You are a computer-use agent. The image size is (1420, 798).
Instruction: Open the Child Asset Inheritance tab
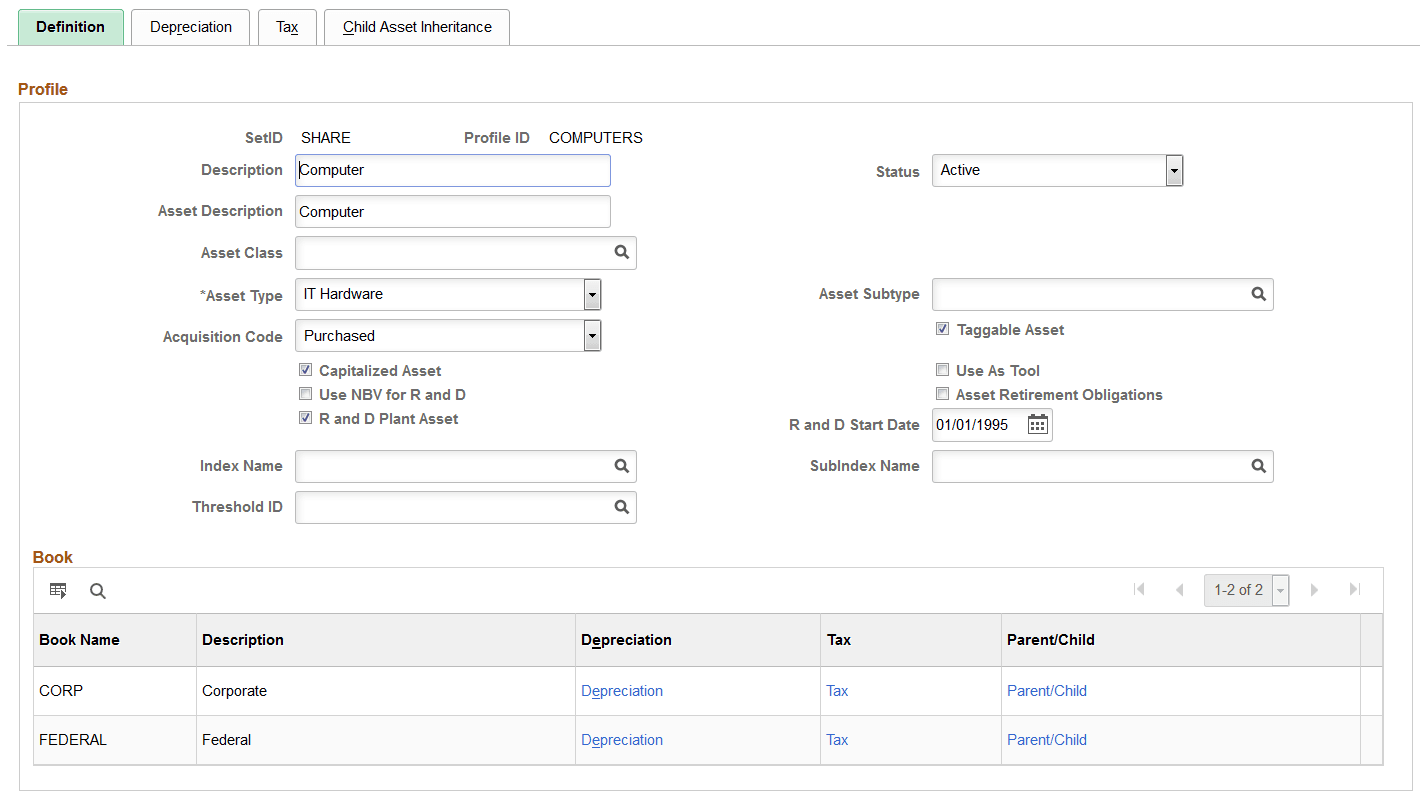(x=416, y=27)
